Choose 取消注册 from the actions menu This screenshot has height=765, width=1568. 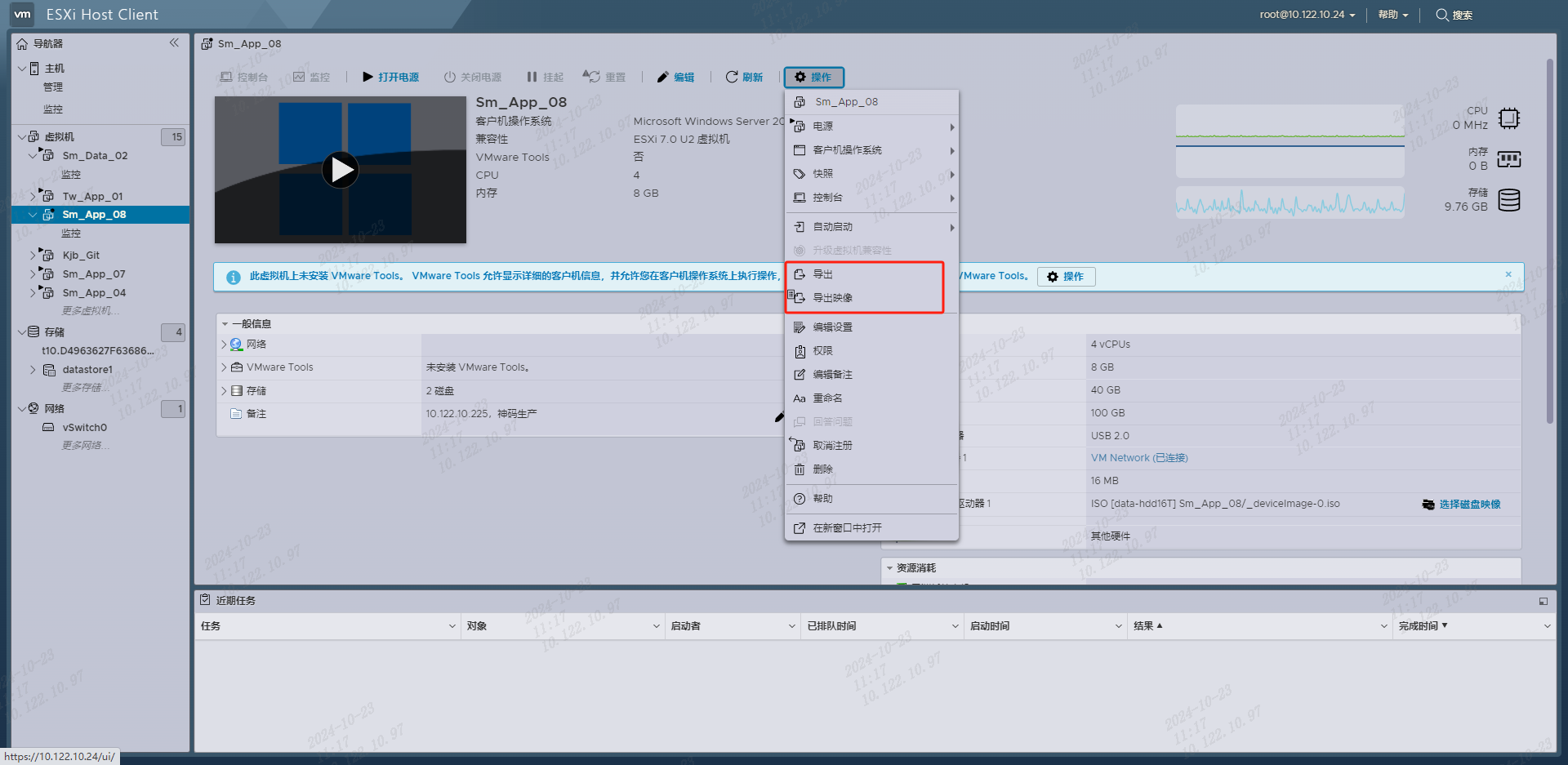[x=871, y=446]
